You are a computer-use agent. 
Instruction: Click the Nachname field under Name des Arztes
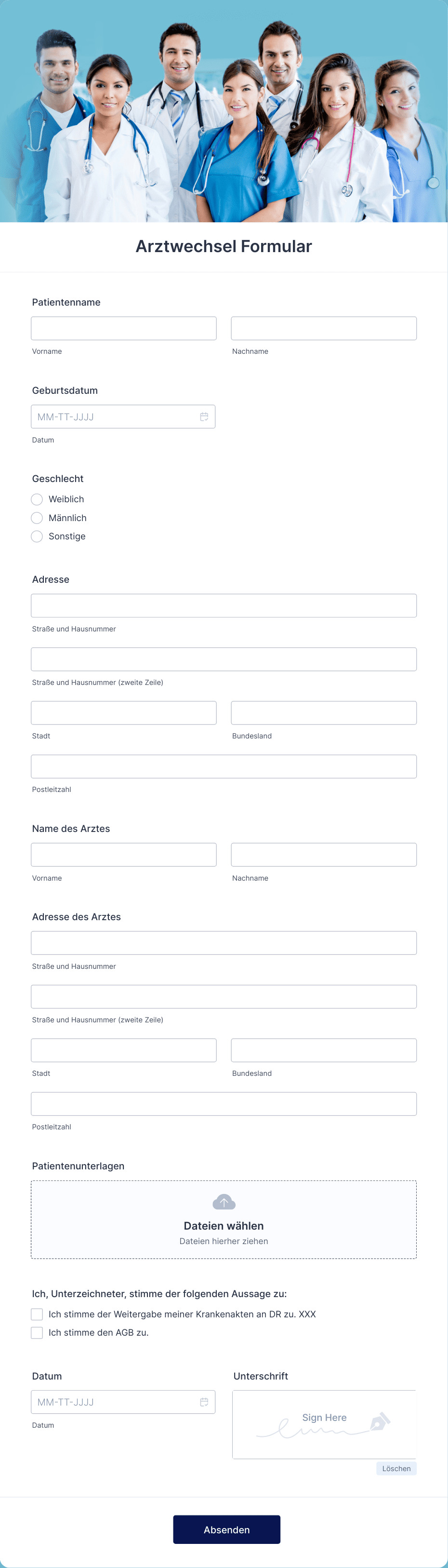(x=323, y=854)
